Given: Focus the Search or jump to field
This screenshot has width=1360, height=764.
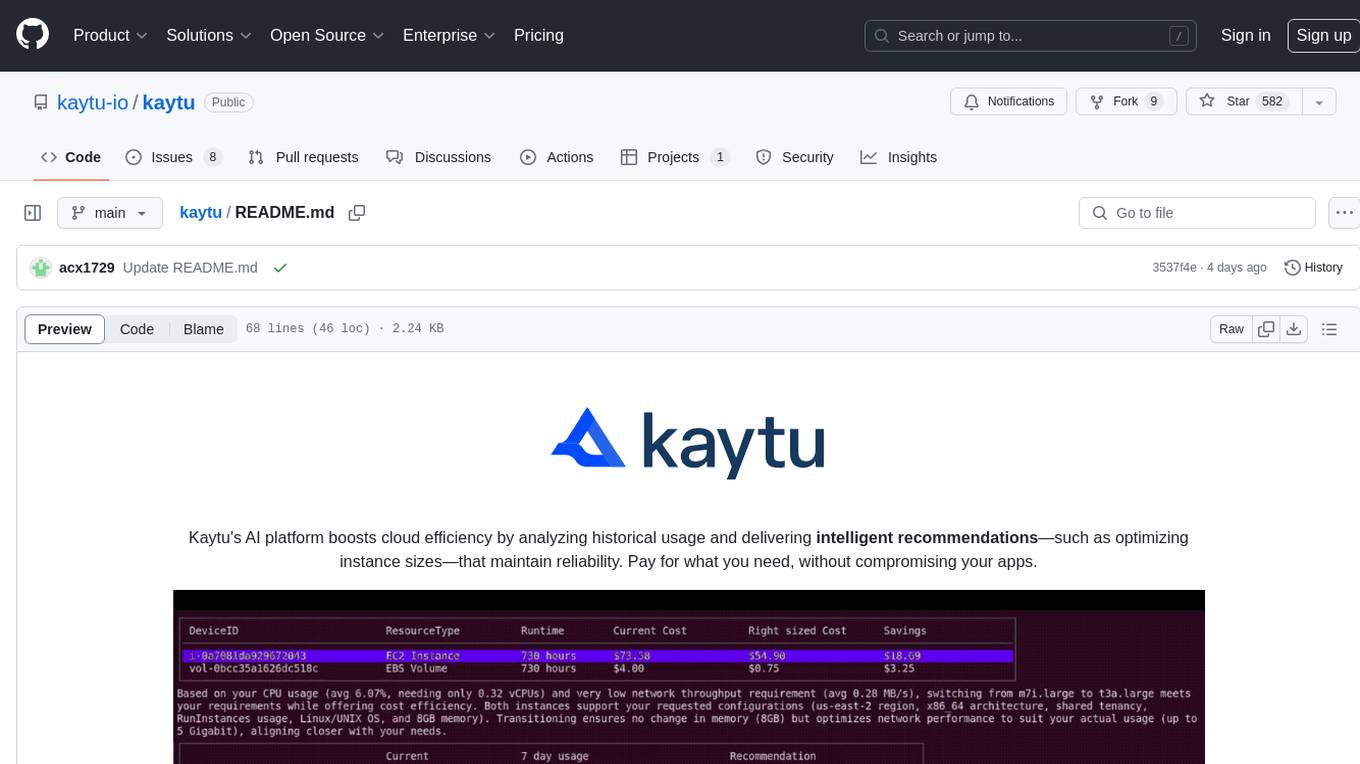Looking at the screenshot, I should [1031, 36].
